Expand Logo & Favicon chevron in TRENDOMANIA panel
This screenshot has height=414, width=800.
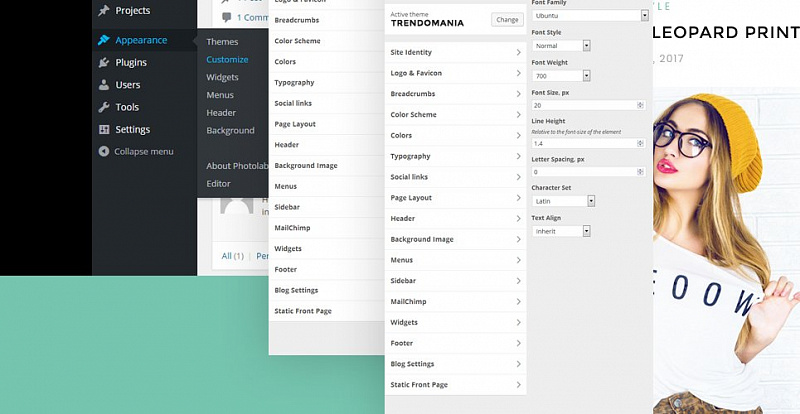pyautogui.click(x=518, y=73)
